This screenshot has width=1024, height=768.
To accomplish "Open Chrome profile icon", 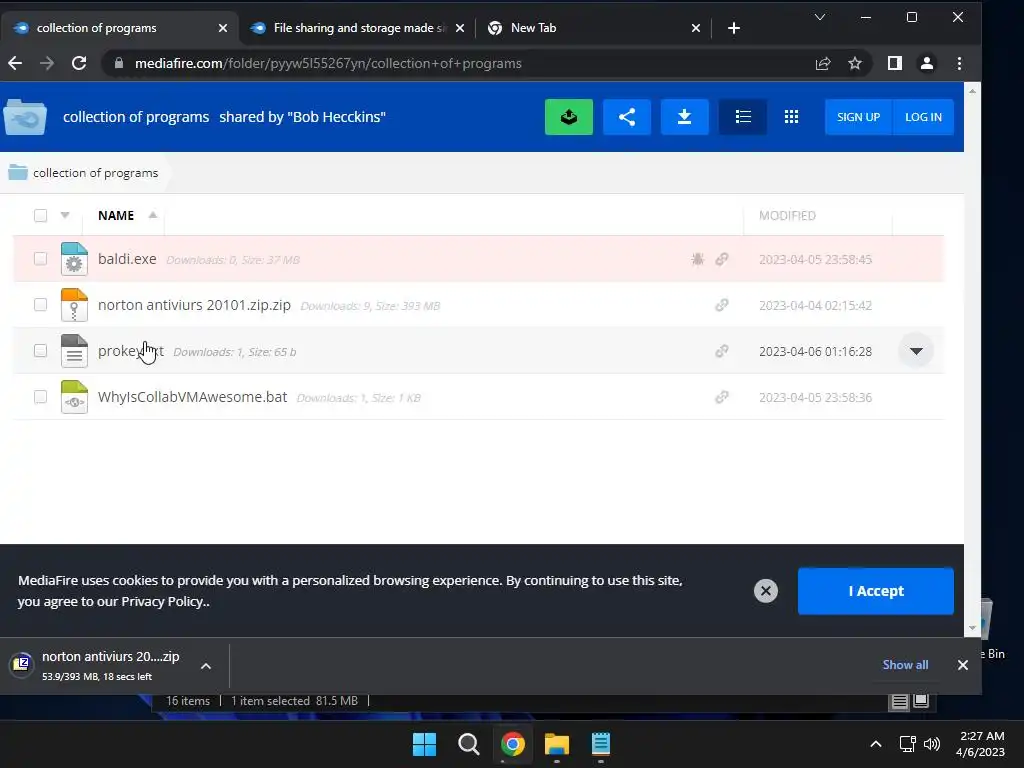I will coord(927,63).
